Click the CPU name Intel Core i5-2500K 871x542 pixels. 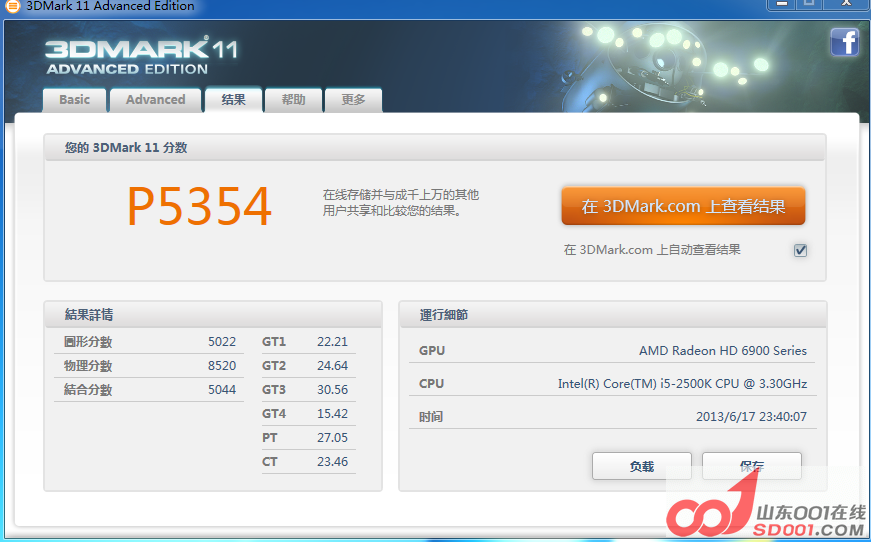(x=682, y=383)
